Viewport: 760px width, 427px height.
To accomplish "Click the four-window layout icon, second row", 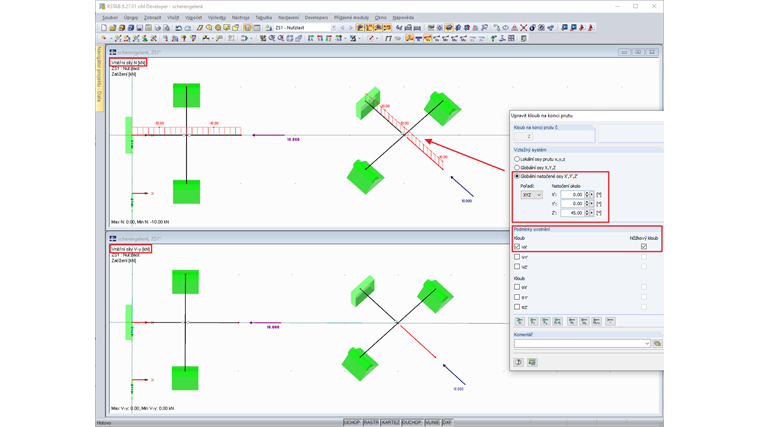I will coord(511,38).
